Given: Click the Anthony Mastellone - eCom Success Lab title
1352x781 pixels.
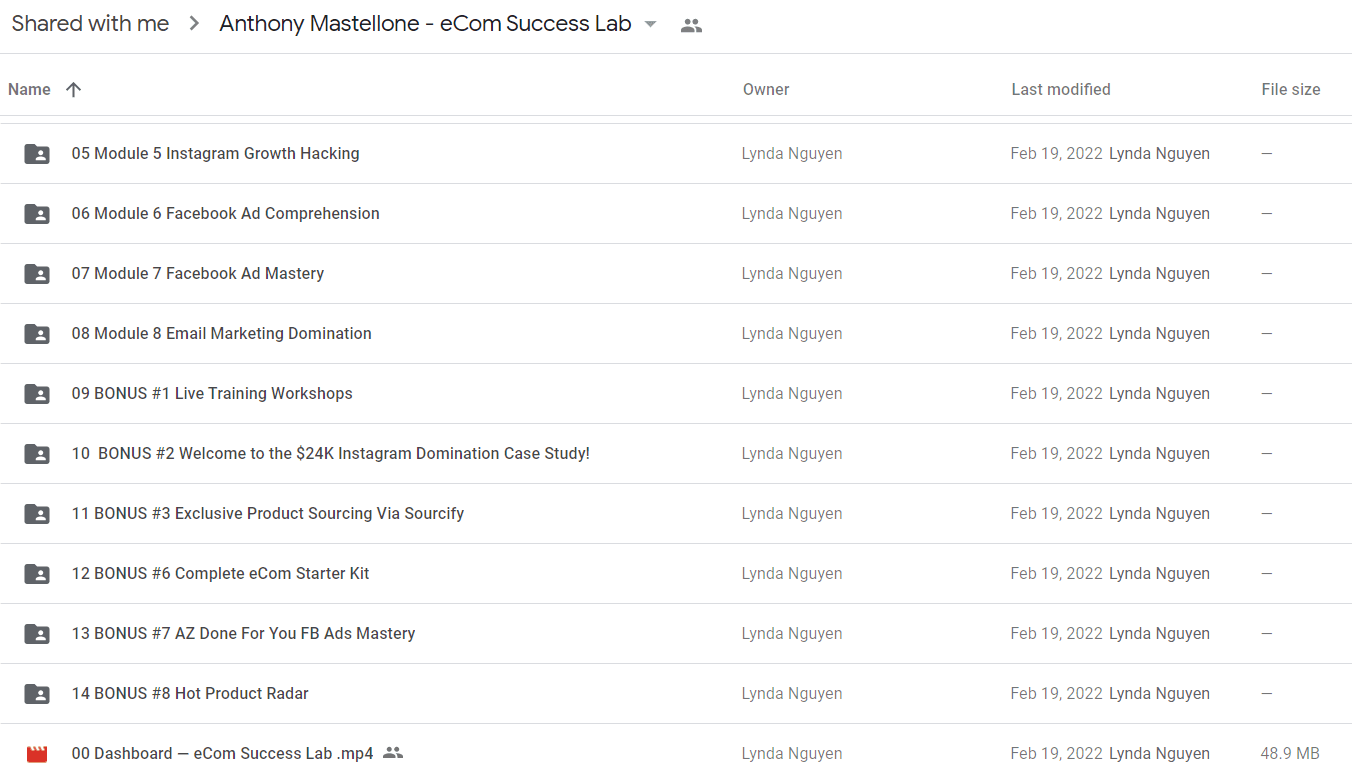Looking at the screenshot, I should (425, 24).
